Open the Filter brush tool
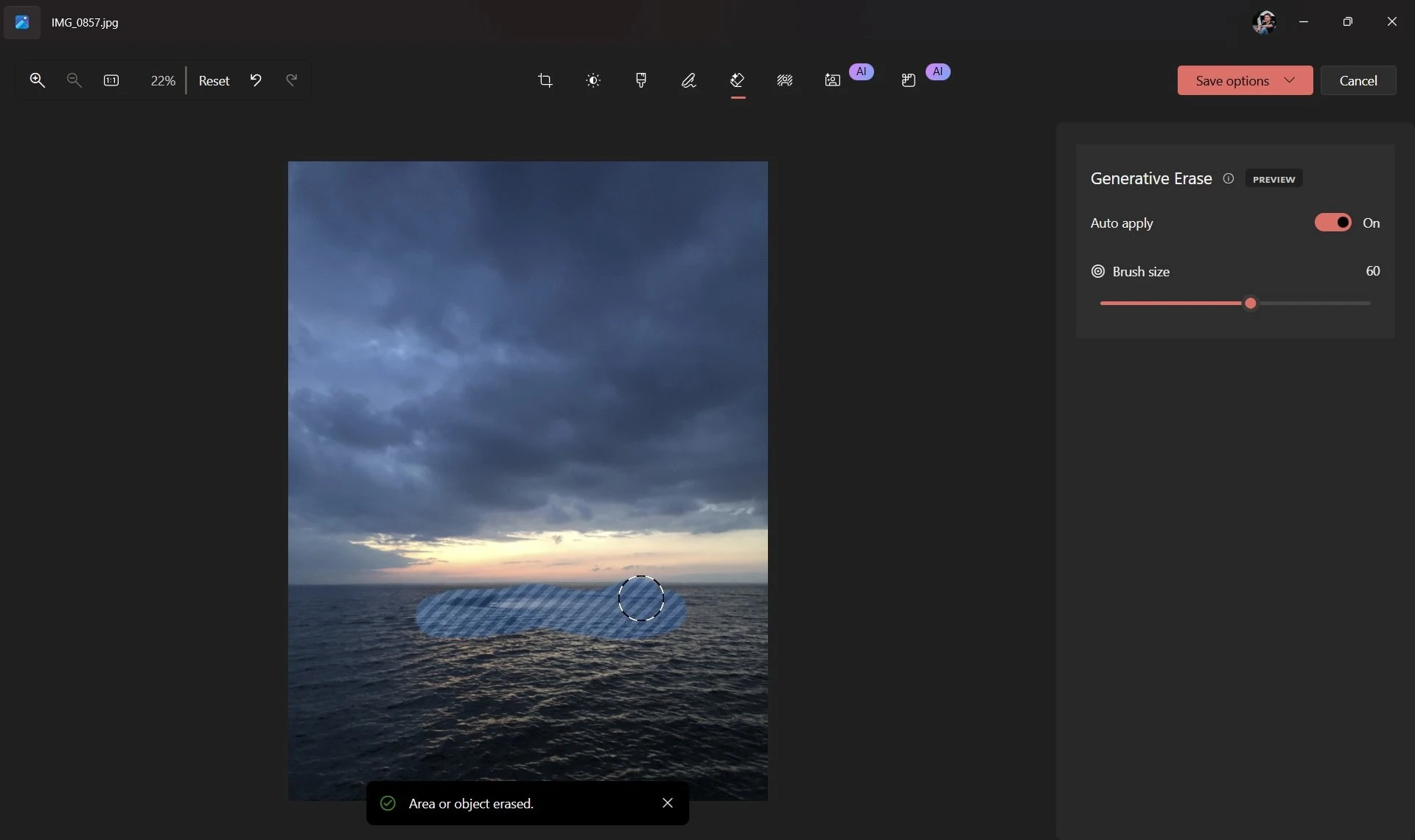Image resolution: width=1415 pixels, height=840 pixels. click(x=641, y=80)
